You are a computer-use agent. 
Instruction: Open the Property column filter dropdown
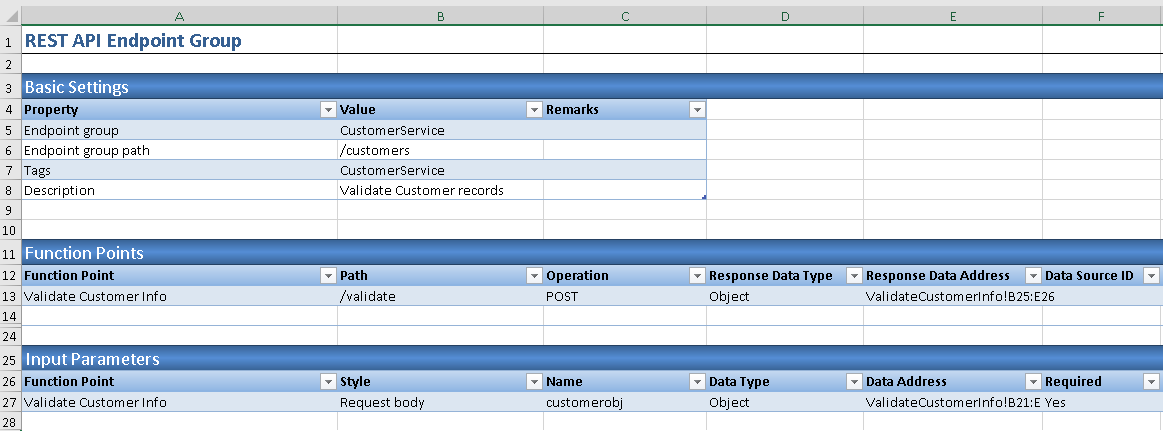(x=327, y=110)
